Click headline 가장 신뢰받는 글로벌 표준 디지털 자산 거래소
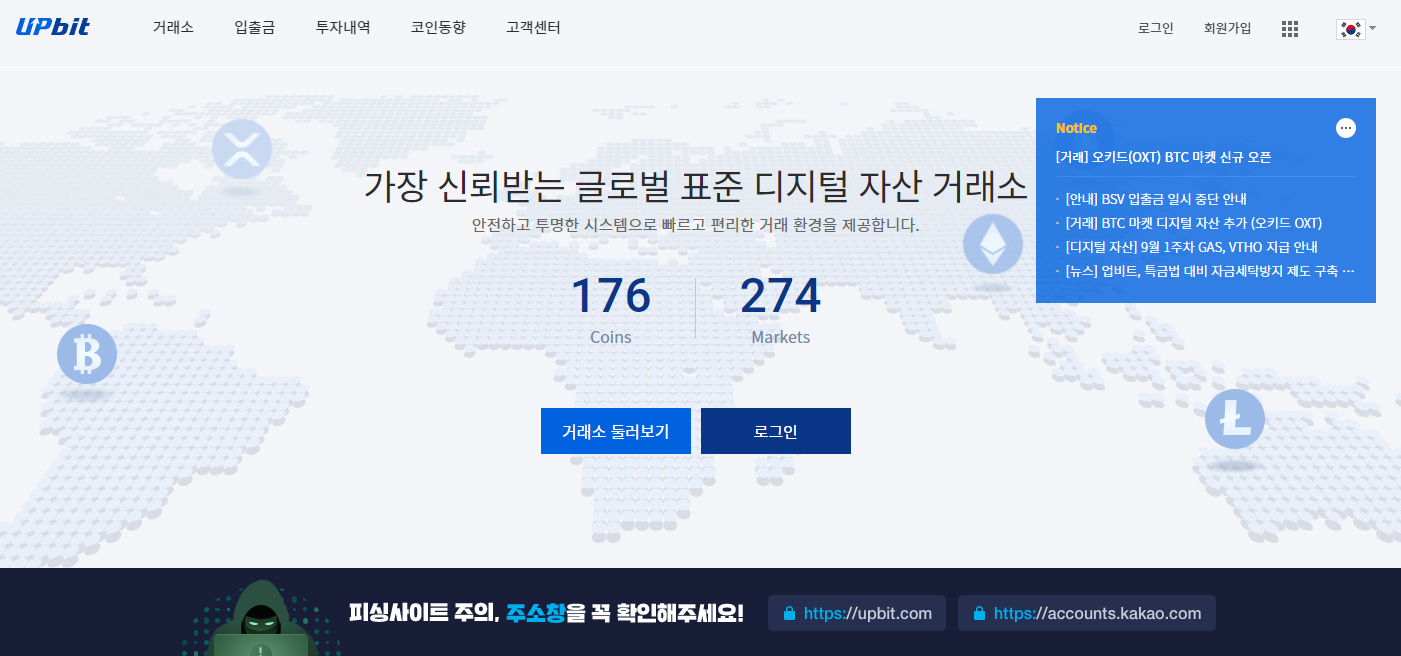Image resolution: width=1401 pixels, height=656 pixels. [x=696, y=186]
